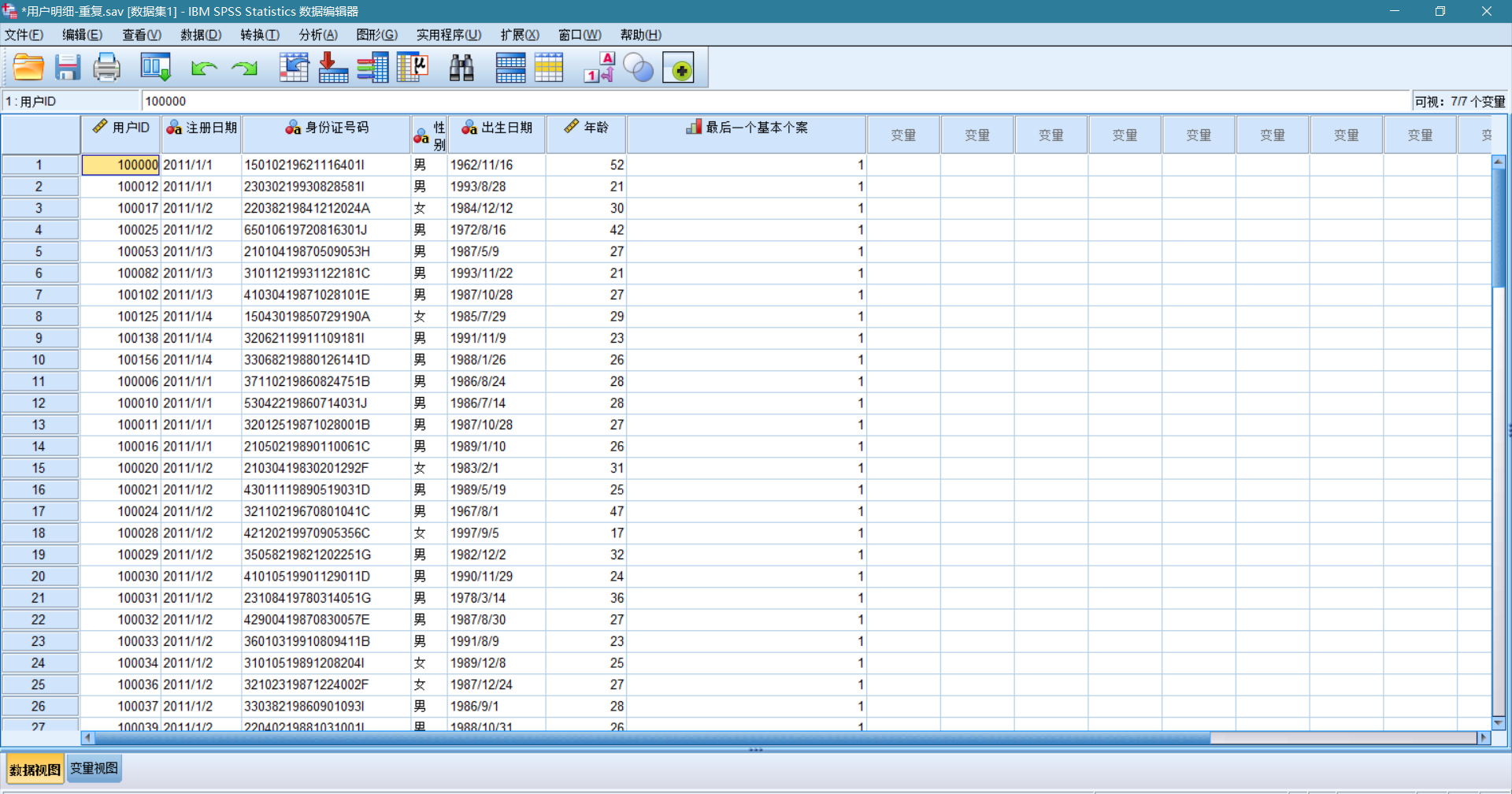Select the 用户ID column header
1512x794 pixels.
[x=120, y=135]
